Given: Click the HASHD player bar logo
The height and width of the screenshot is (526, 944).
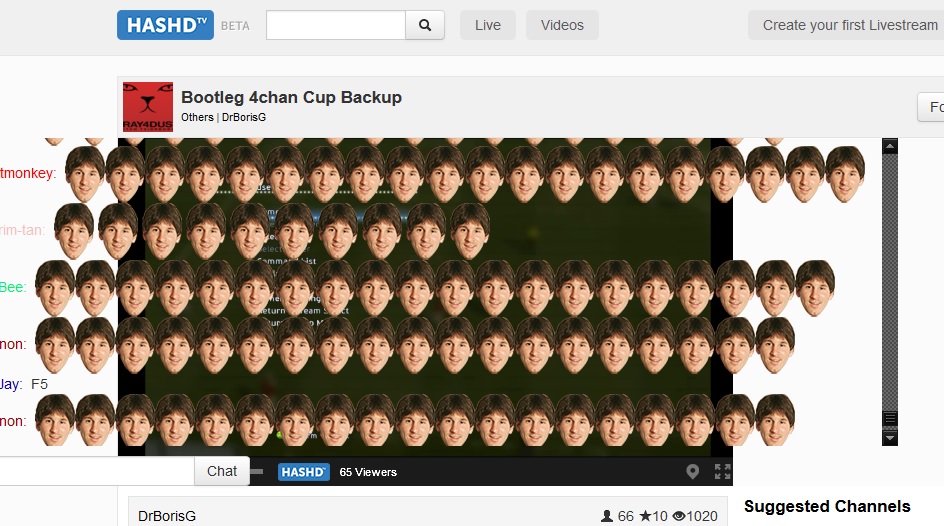Looking at the screenshot, I should 303,472.
